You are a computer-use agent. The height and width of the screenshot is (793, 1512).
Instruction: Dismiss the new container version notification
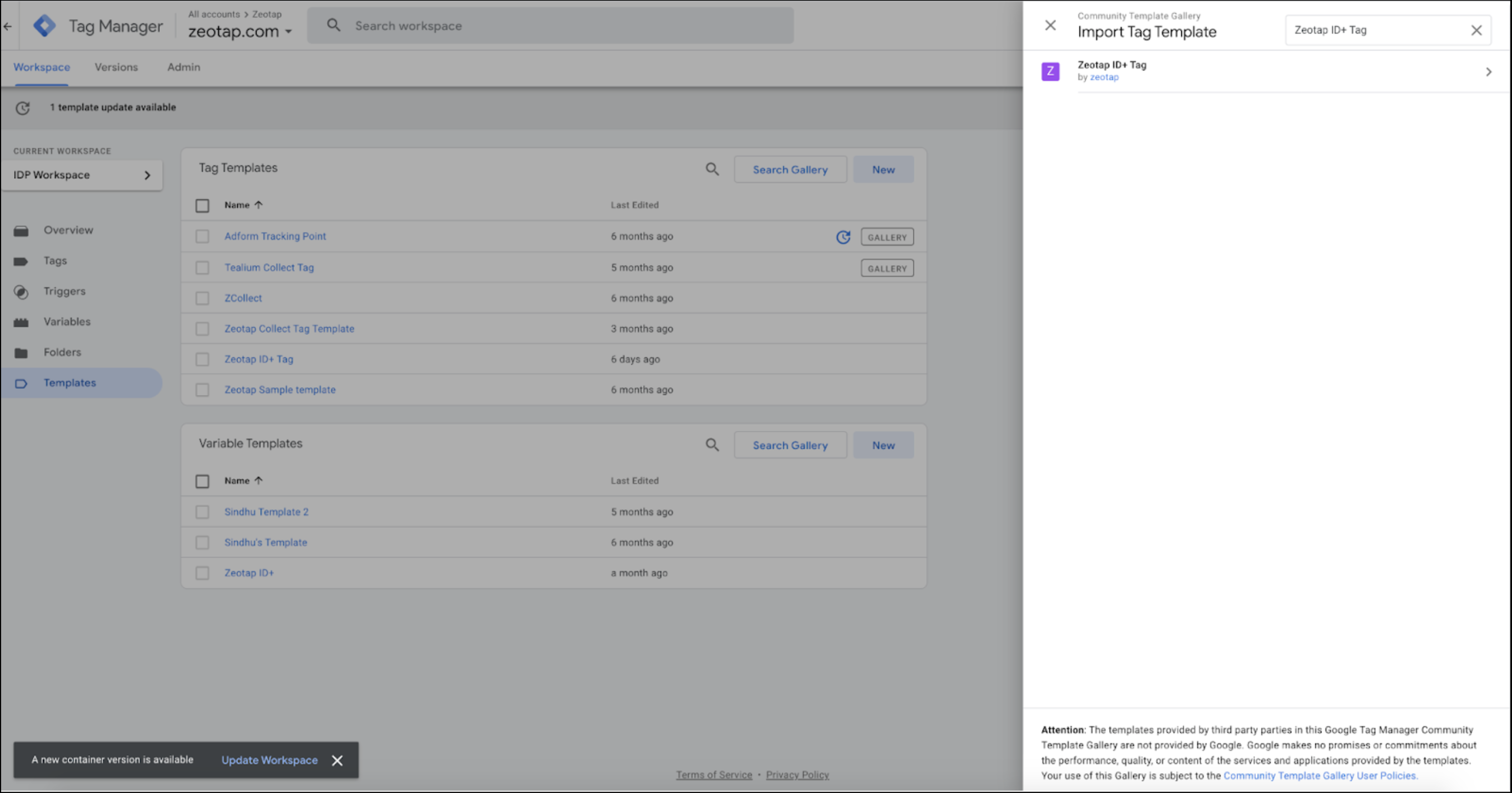pos(338,760)
